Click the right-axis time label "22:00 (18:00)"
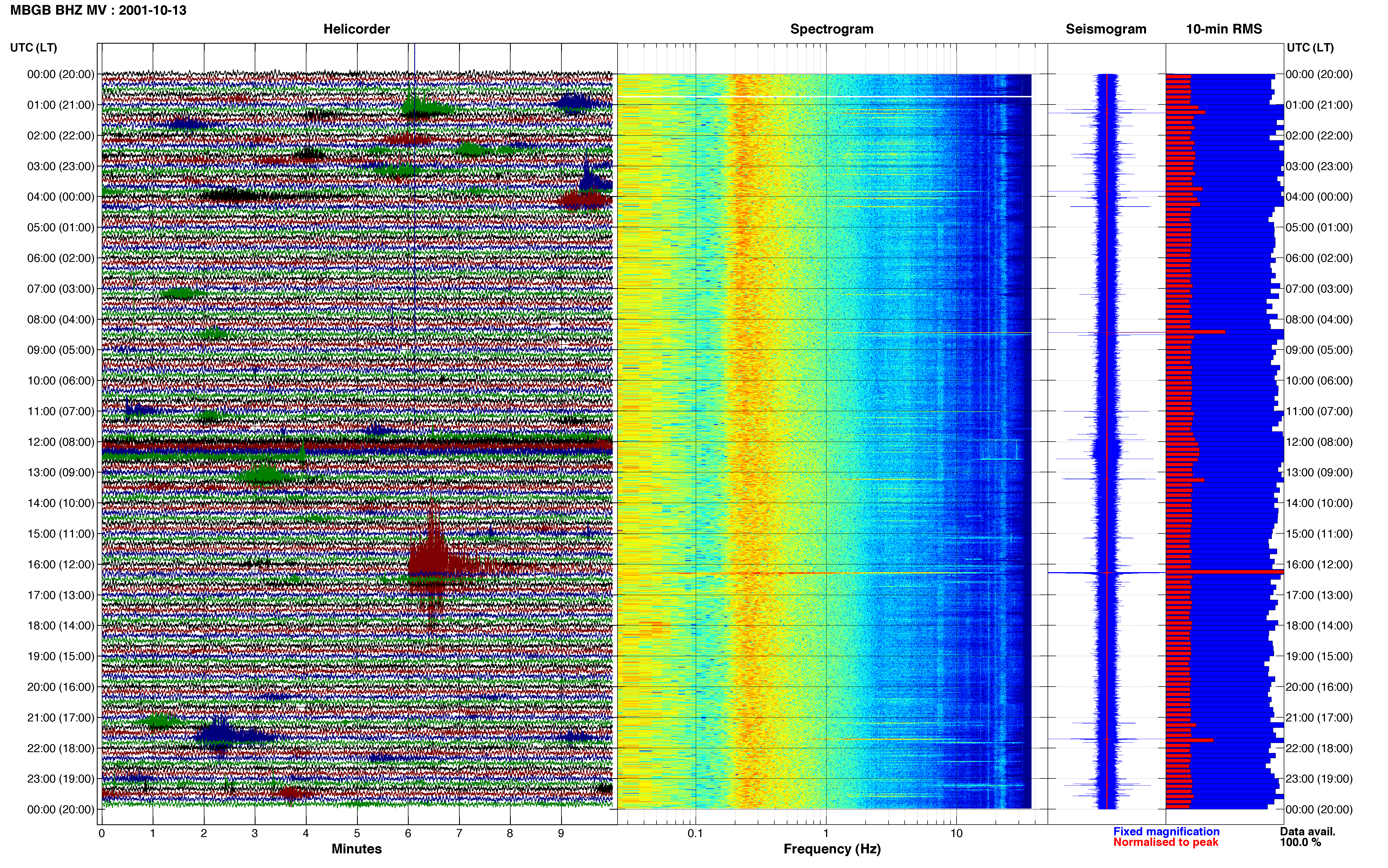 click(1319, 748)
